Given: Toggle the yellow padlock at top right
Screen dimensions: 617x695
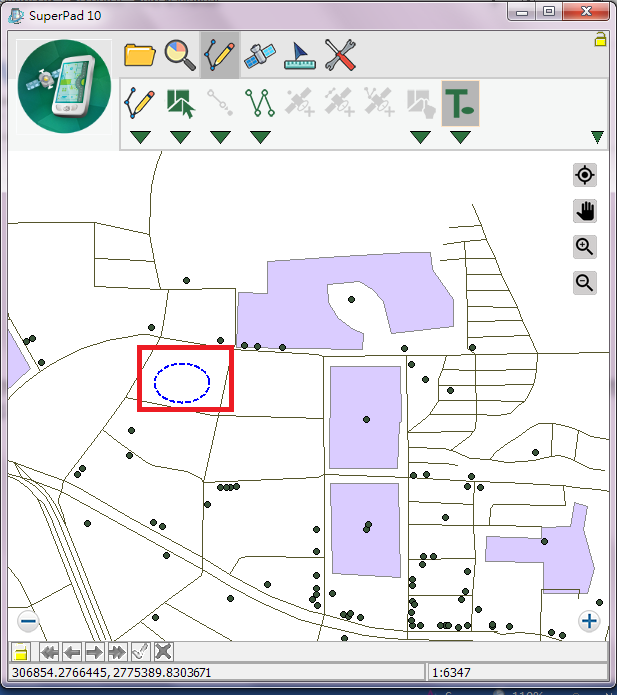Looking at the screenshot, I should tap(600, 39).
